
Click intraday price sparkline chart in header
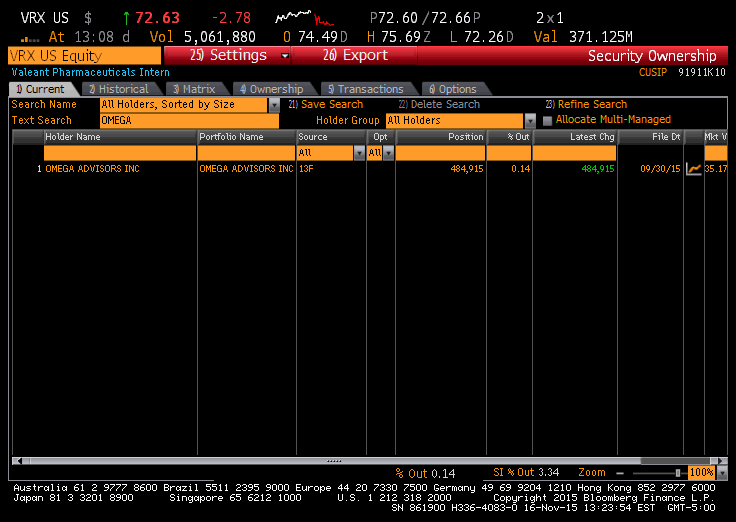click(x=304, y=18)
